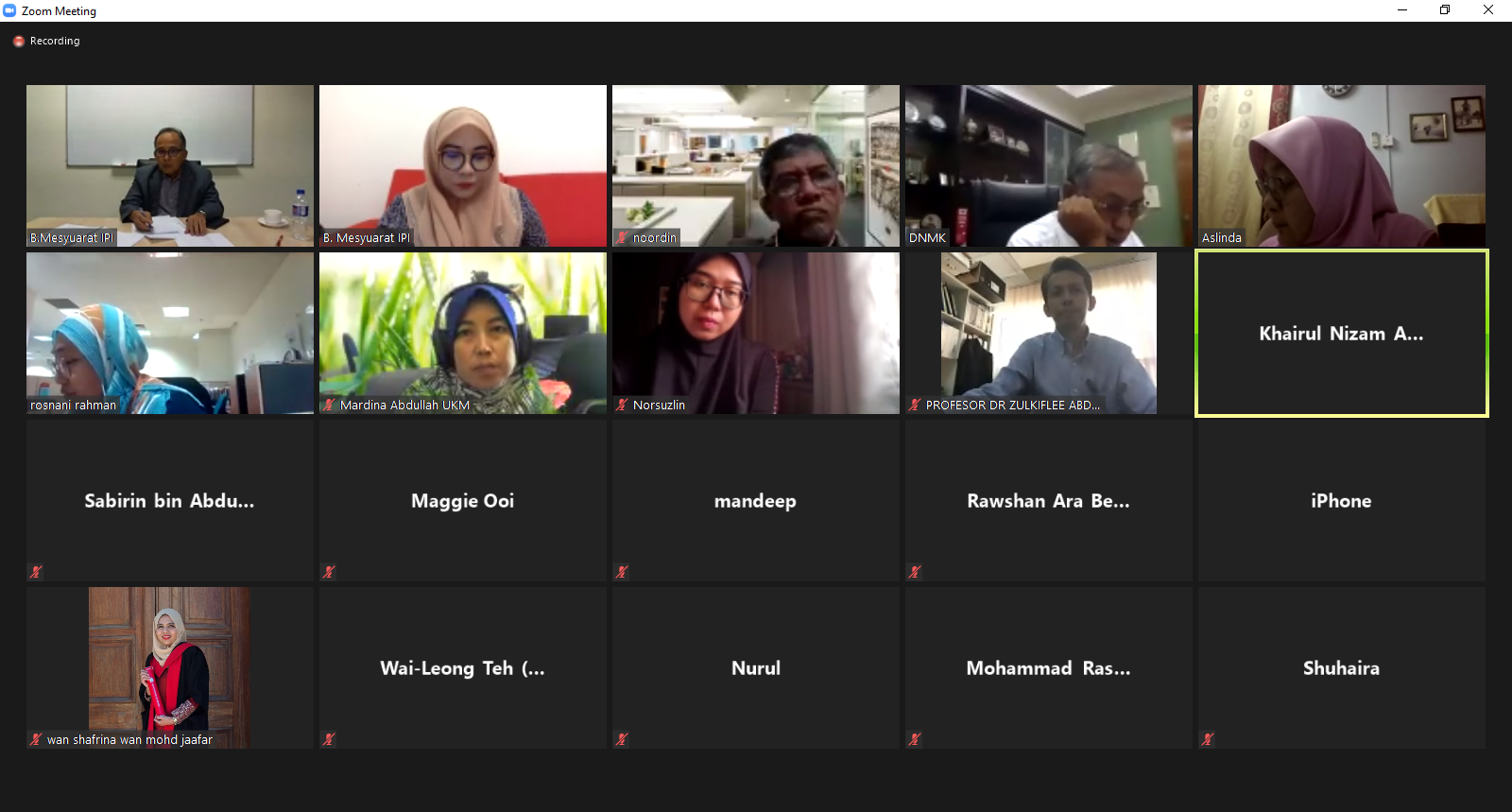Select rosnani rahman's video thumbnail
This screenshot has height=812, width=1512.
click(170, 333)
